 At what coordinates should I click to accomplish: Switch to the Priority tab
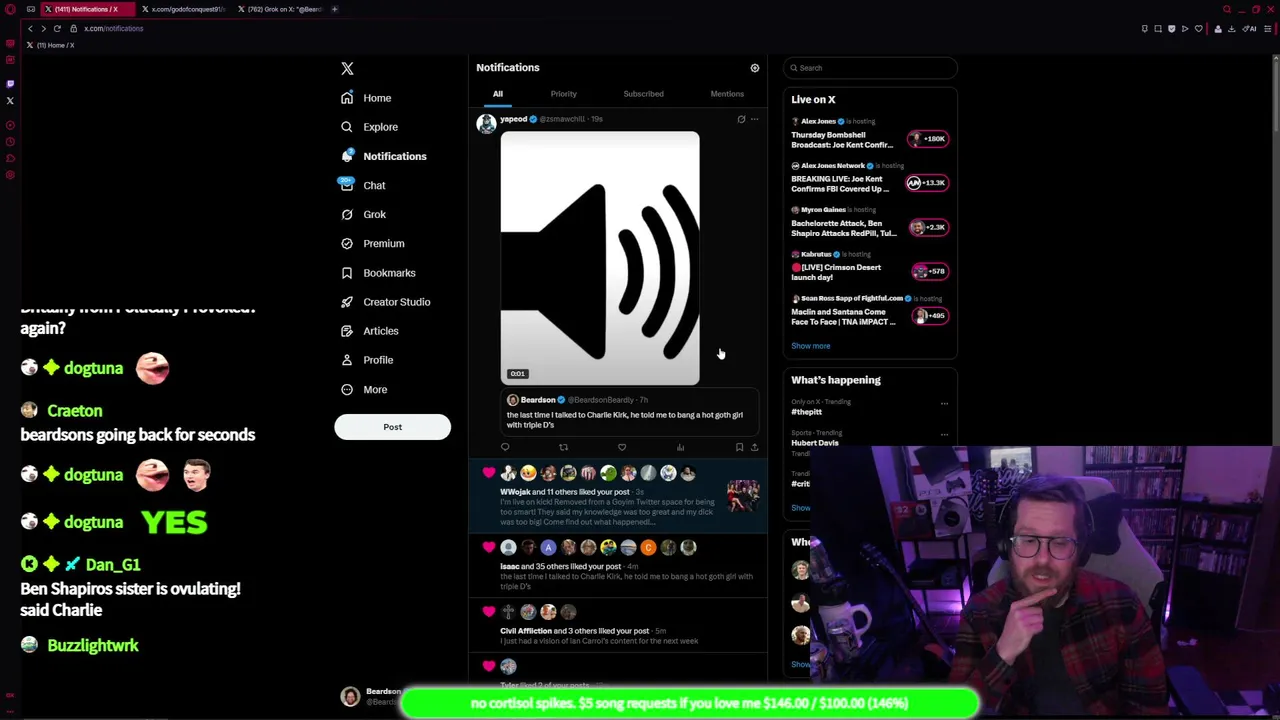point(563,94)
